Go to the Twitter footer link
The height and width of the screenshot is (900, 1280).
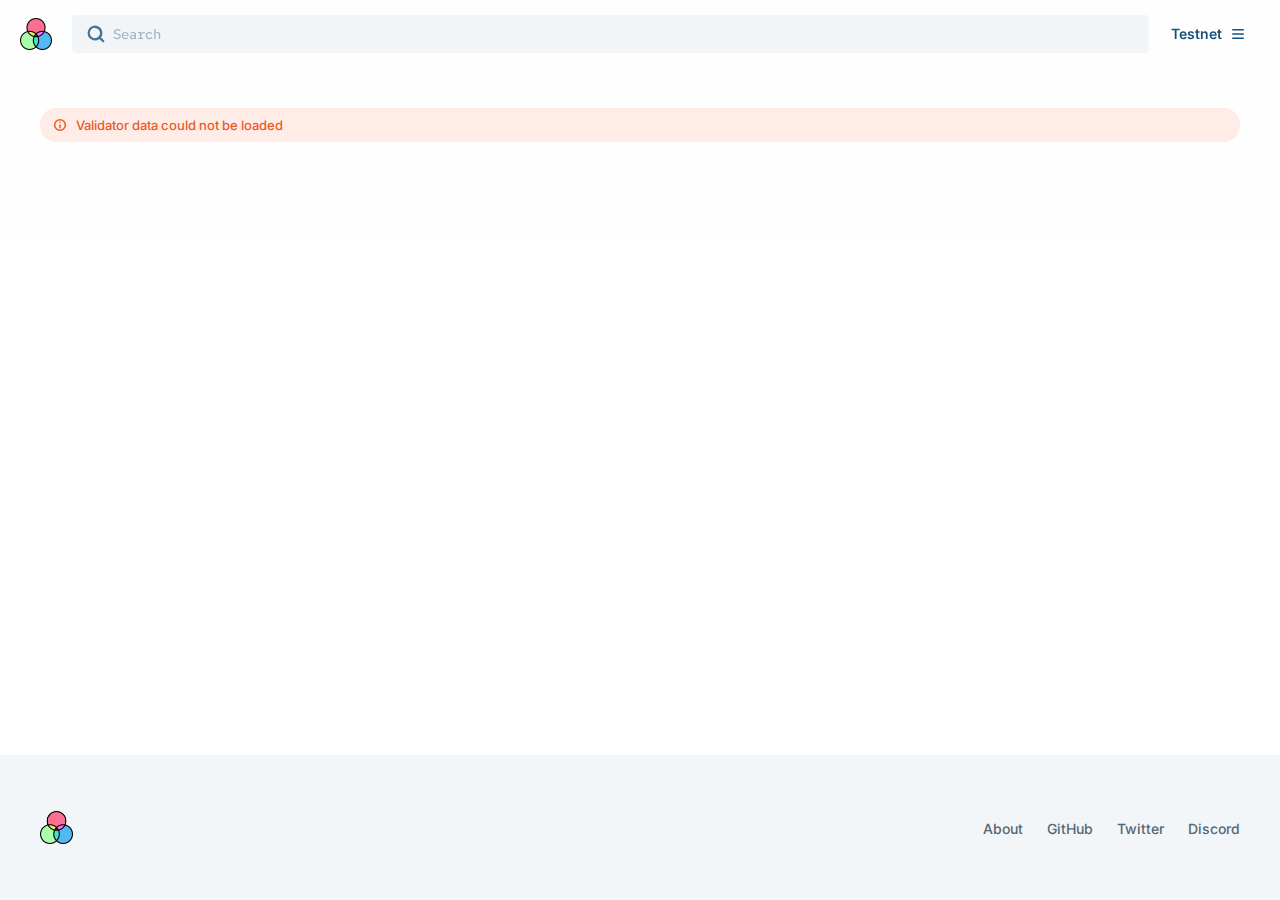[x=1141, y=829]
